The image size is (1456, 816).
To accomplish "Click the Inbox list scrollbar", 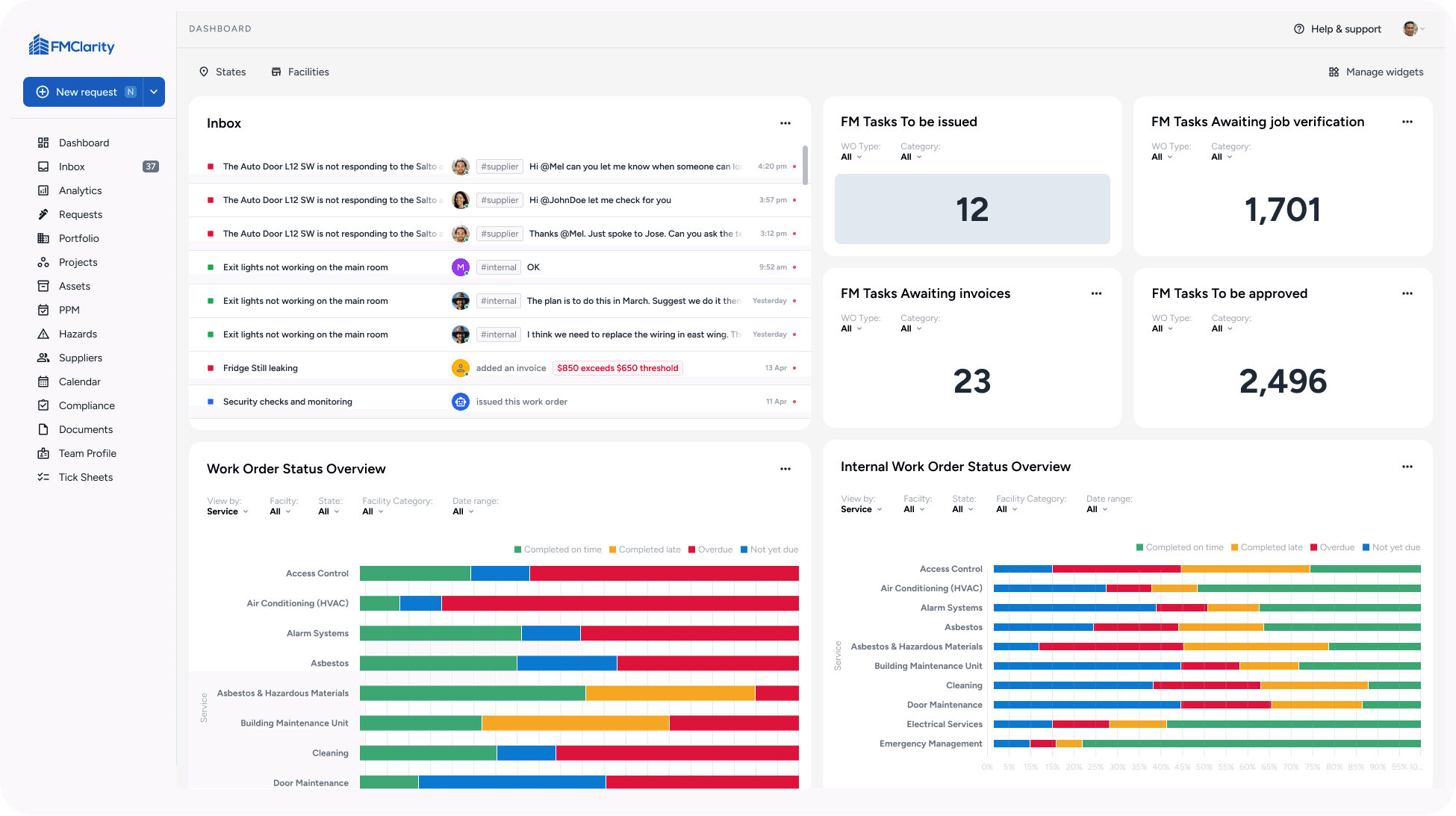I will tap(805, 164).
